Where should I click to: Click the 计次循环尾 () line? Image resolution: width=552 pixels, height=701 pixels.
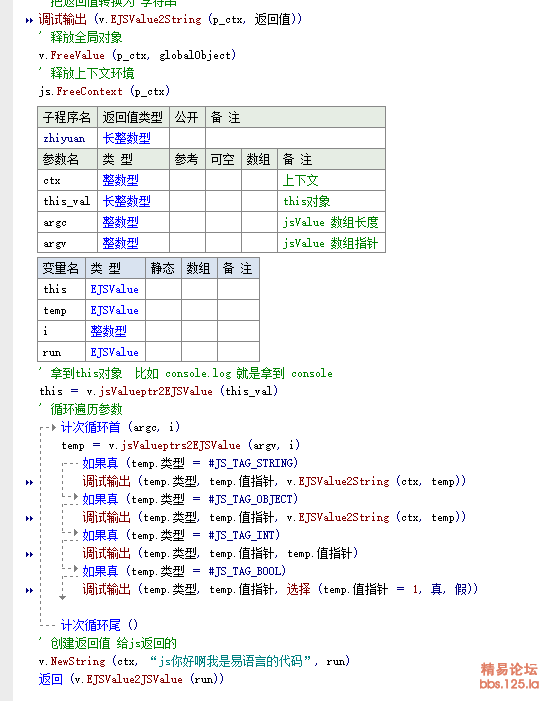click(99, 625)
